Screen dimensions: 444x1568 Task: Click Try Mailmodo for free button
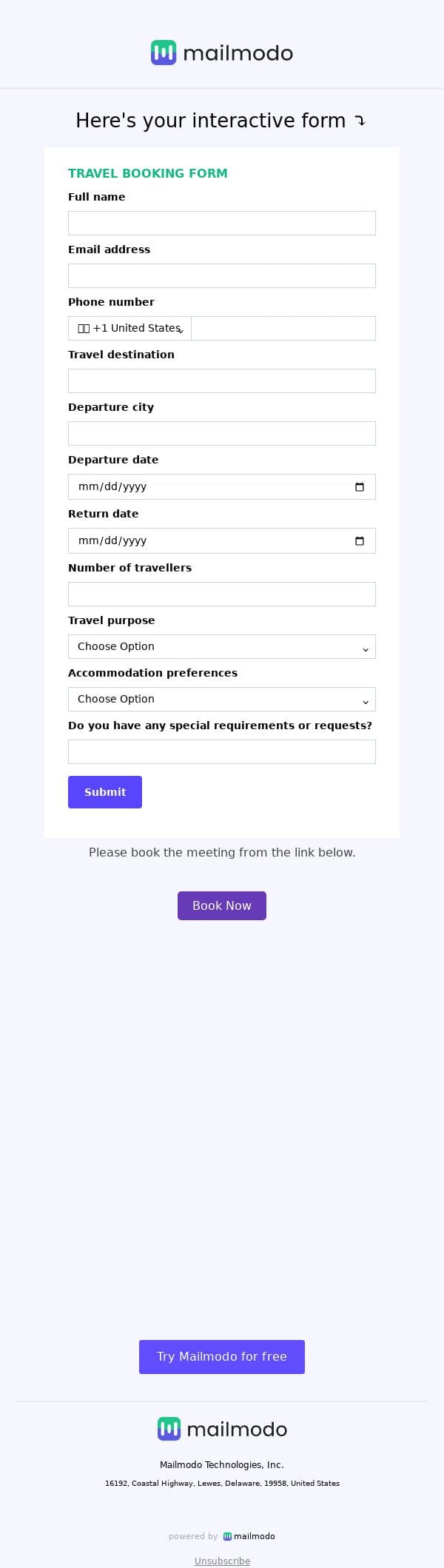click(222, 1356)
